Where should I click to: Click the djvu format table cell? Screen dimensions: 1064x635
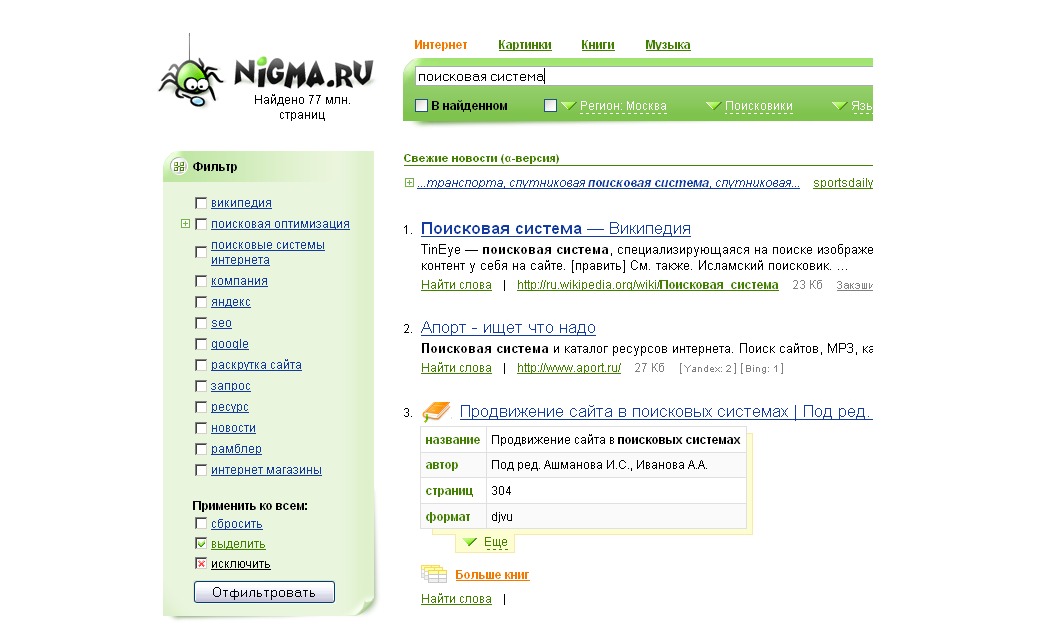coord(616,516)
